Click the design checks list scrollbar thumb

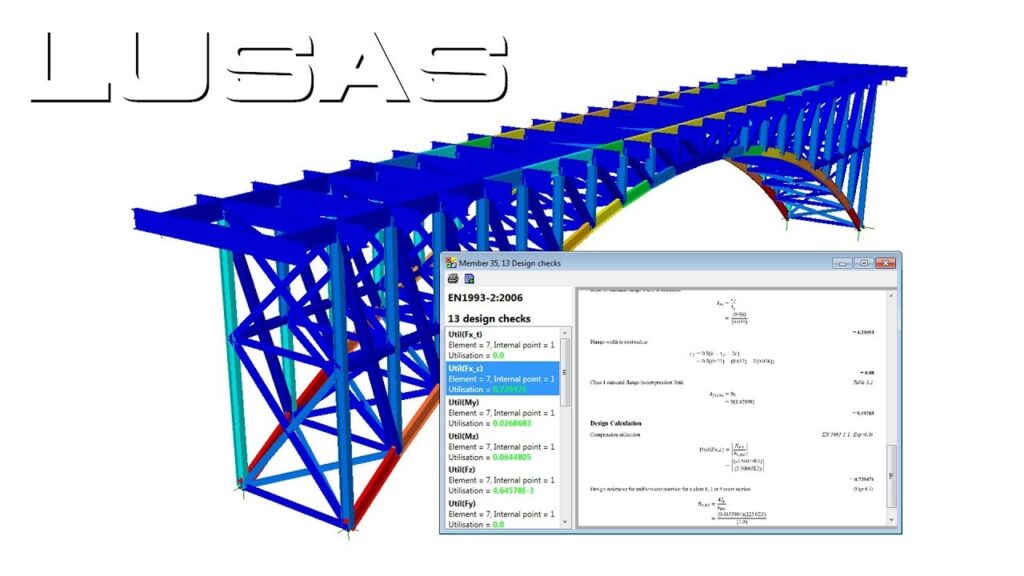[565, 370]
